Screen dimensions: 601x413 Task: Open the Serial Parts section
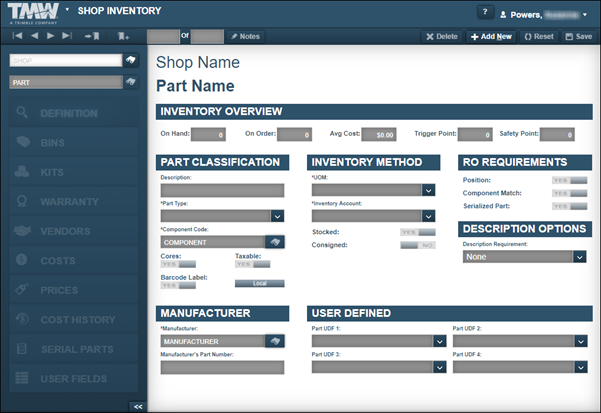[x=74, y=349]
